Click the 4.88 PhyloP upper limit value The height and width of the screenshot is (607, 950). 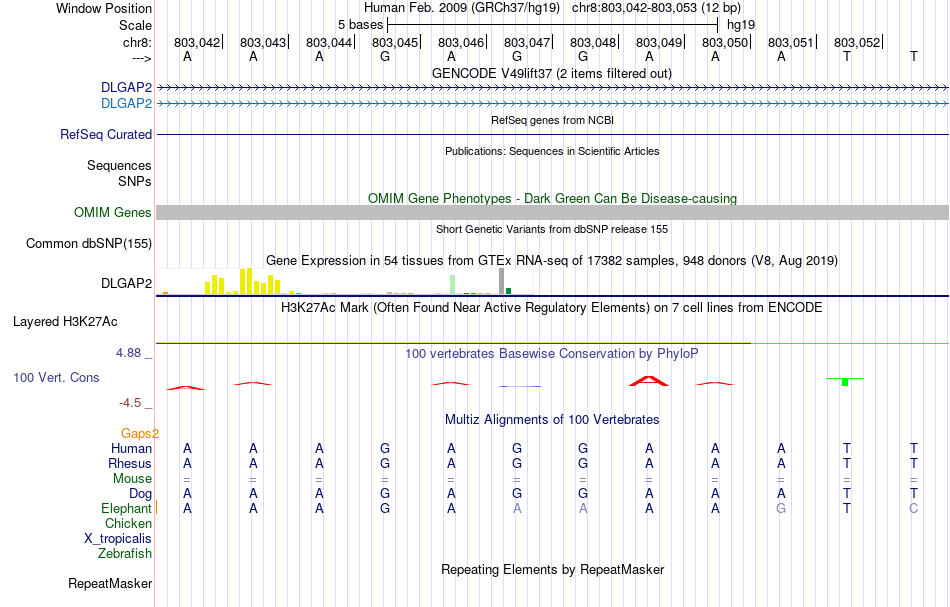tap(128, 353)
